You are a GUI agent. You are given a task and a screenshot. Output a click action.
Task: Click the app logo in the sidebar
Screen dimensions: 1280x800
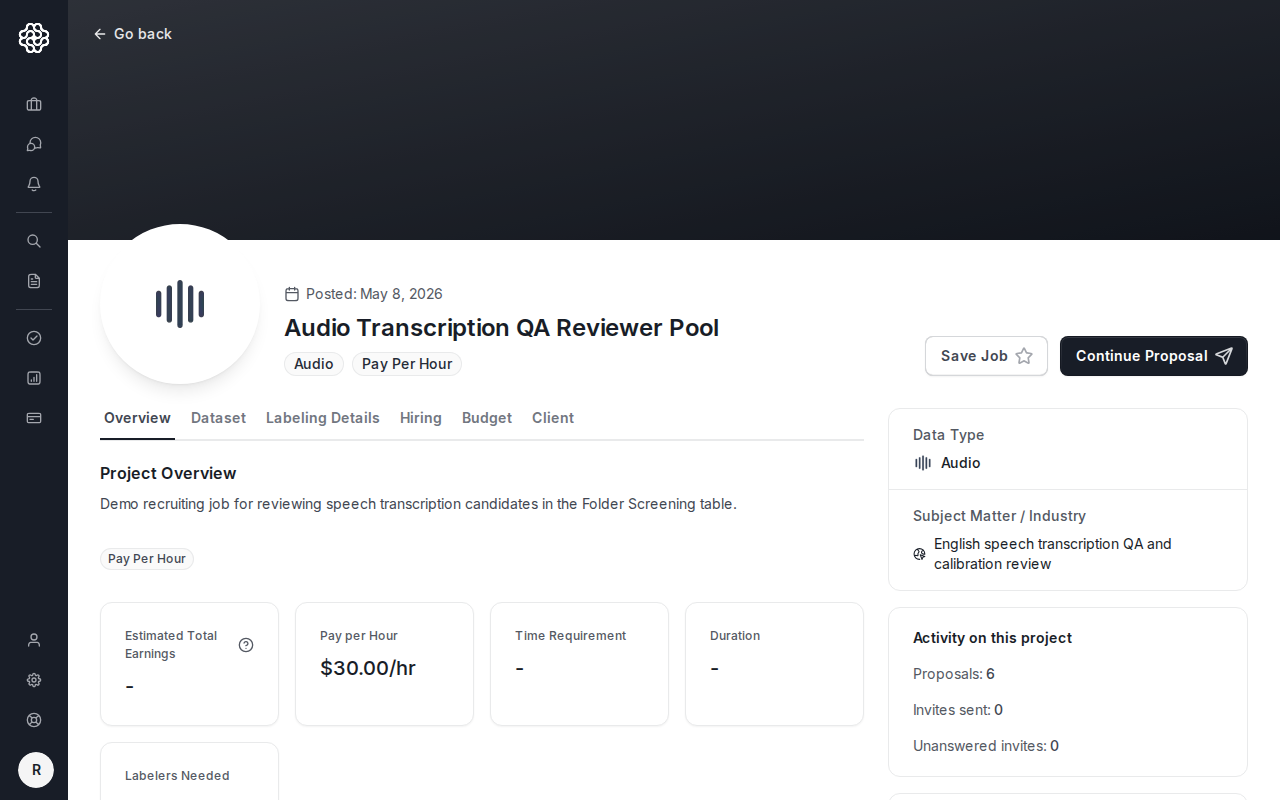(34, 38)
